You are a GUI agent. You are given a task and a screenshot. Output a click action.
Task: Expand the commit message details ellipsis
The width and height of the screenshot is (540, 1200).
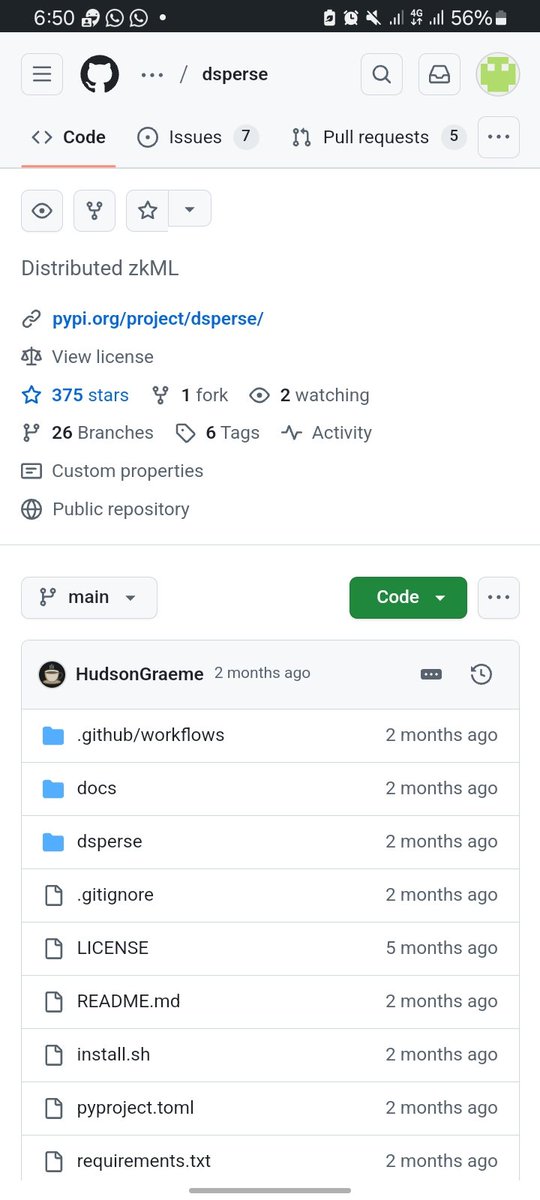point(431,675)
